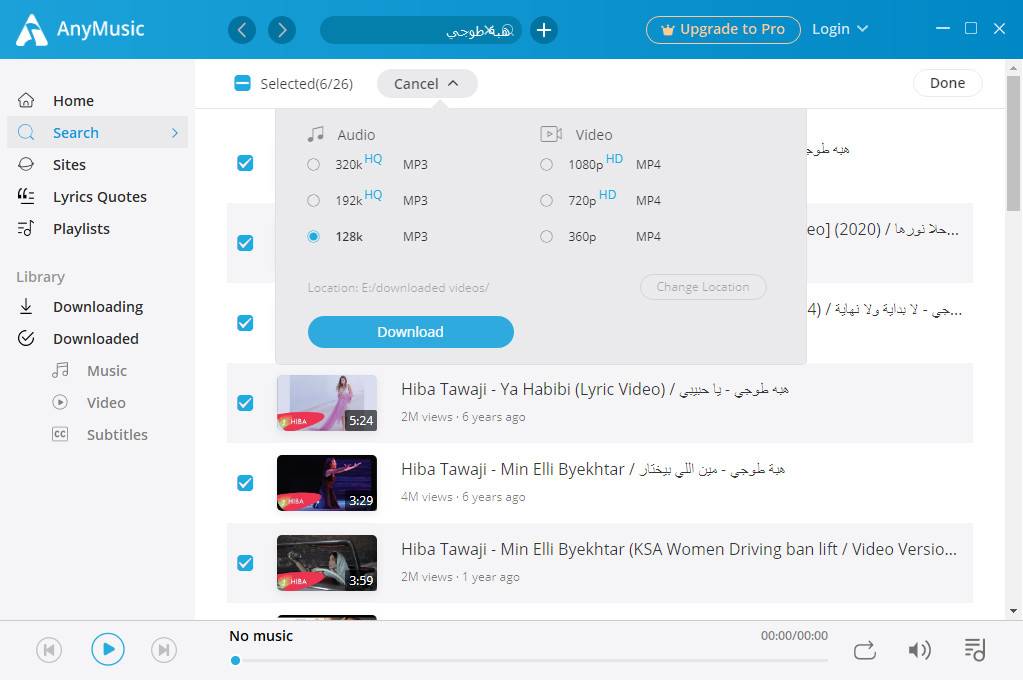Uncheck the first result's checkbox
Viewport: 1023px width, 680px height.
point(245,163)
